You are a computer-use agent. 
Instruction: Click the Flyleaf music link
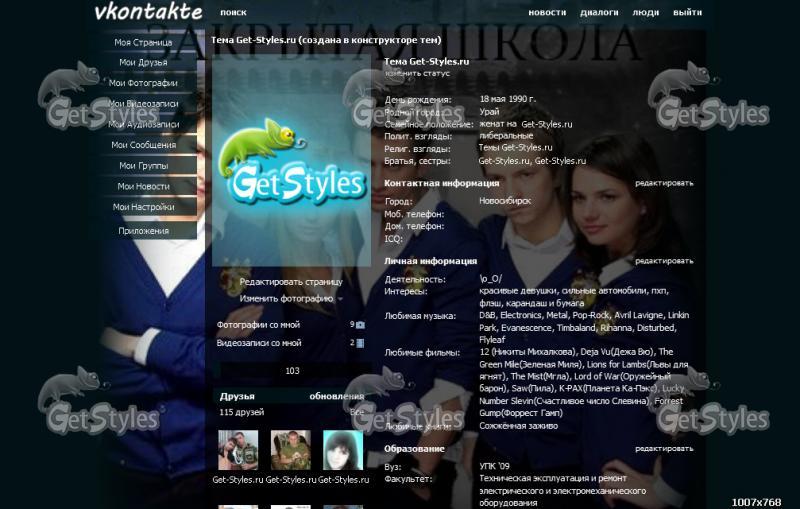pos(492,340)
